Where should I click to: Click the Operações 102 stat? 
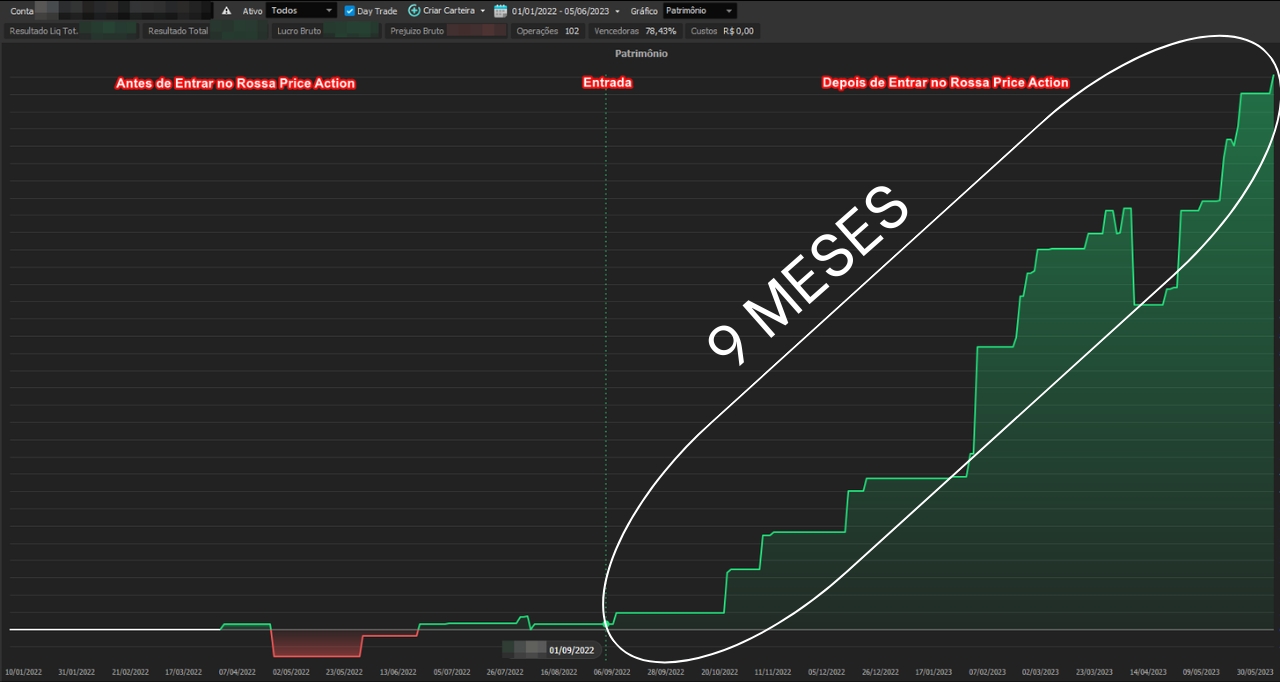(x=548, y=31)
